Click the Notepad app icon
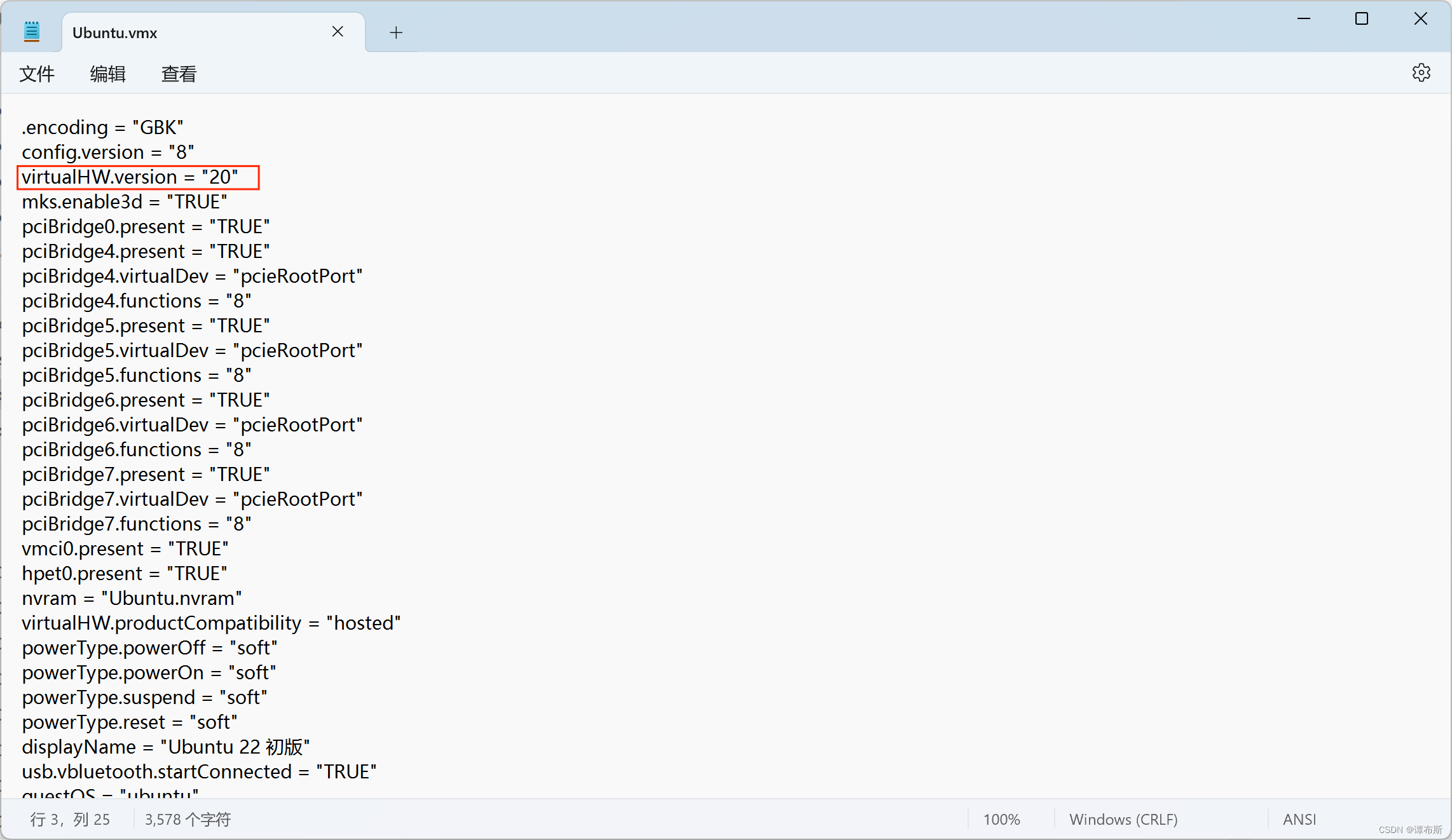 tap(31, 32)
